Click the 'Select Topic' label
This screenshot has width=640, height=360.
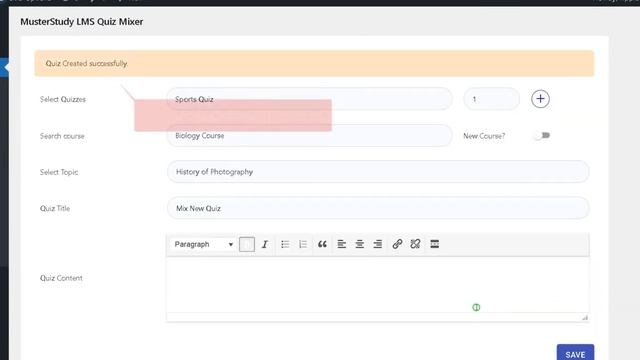click(59, 172)
